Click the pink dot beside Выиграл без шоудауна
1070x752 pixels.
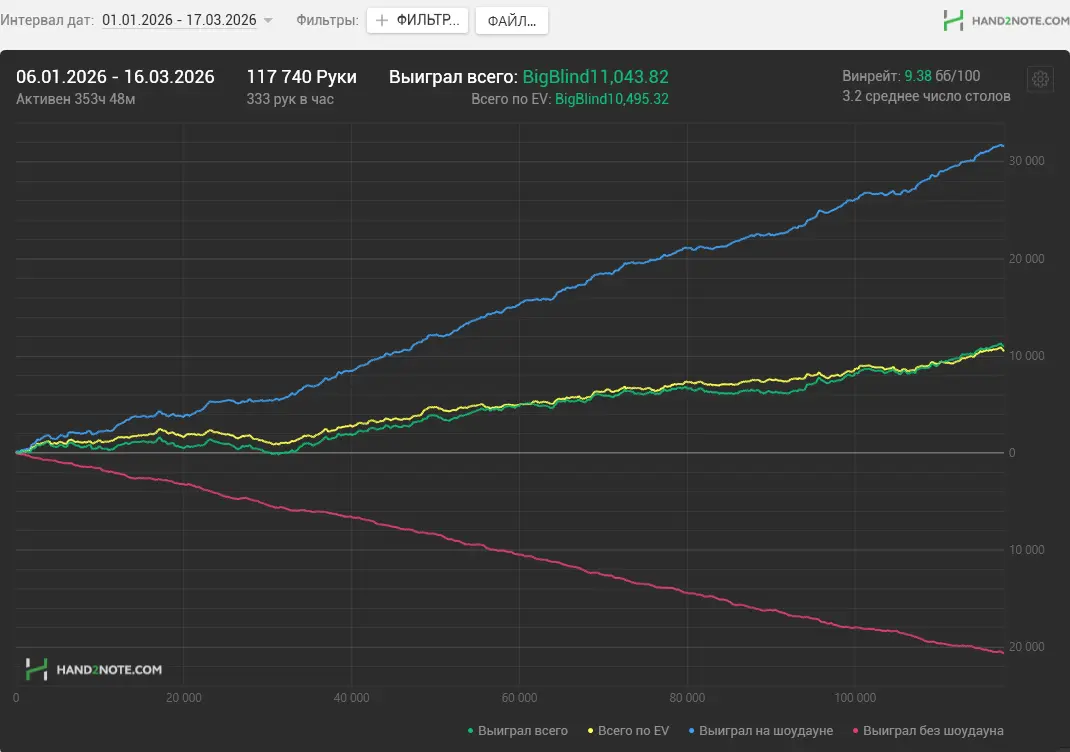856,731
